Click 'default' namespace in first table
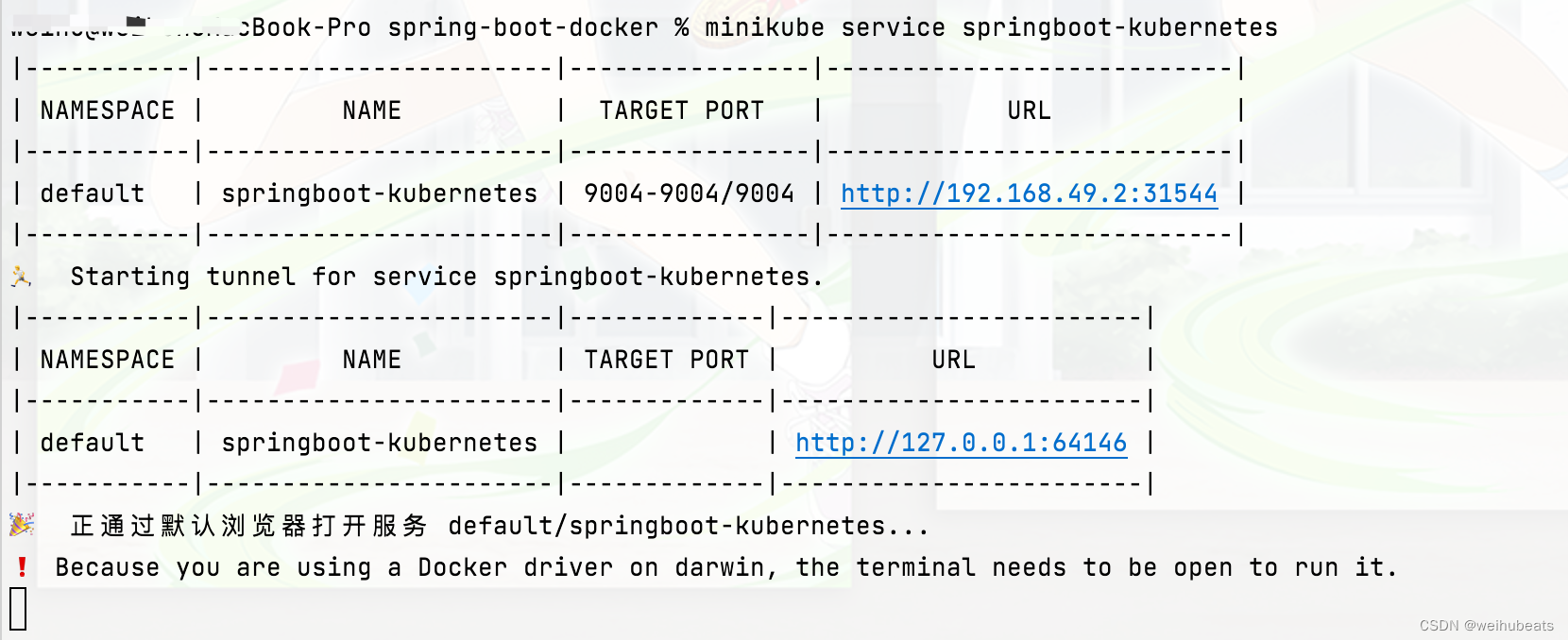Viewport: 1568px width, 640px height. (92, 194)
